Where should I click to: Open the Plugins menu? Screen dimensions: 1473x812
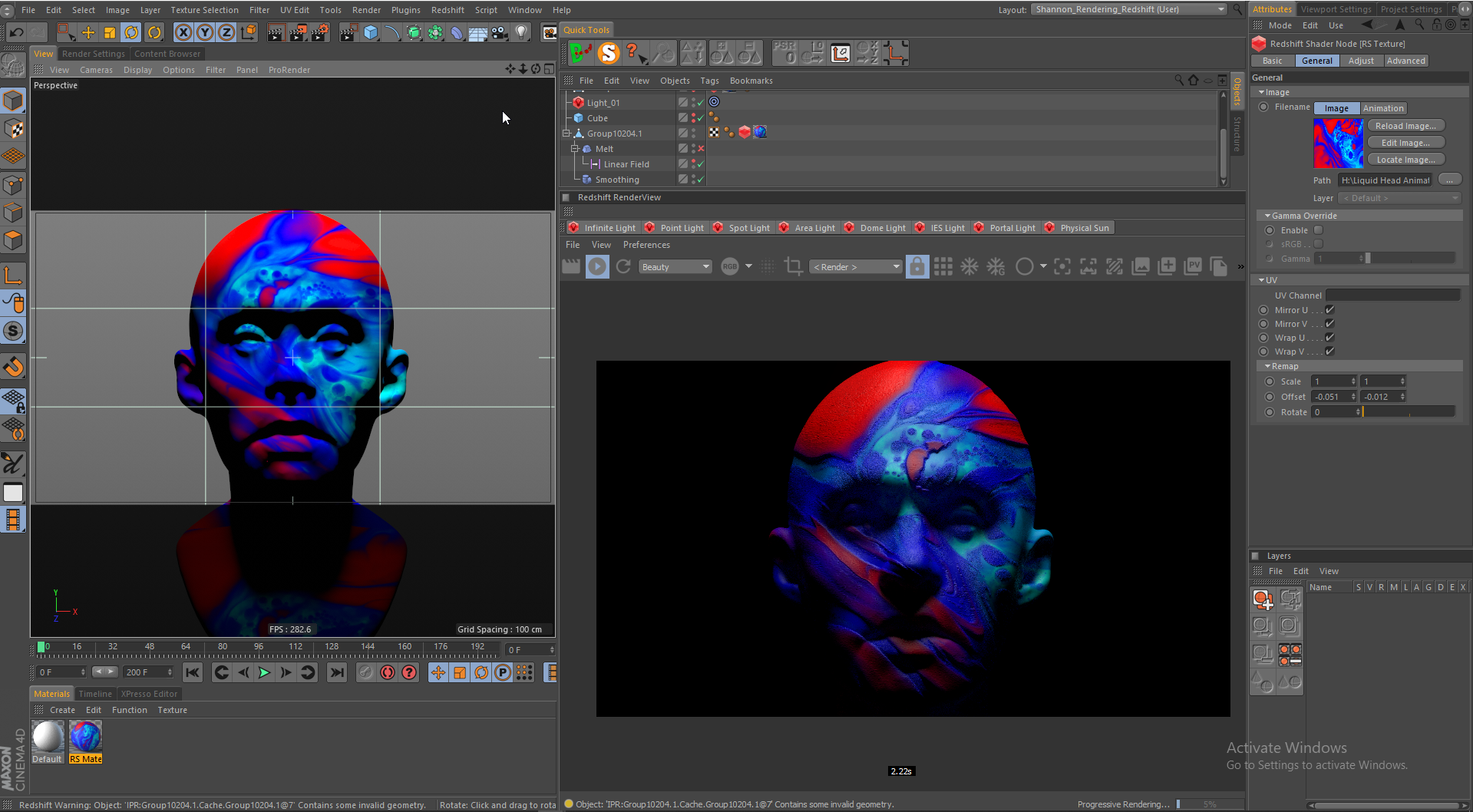tap(405, 10)
